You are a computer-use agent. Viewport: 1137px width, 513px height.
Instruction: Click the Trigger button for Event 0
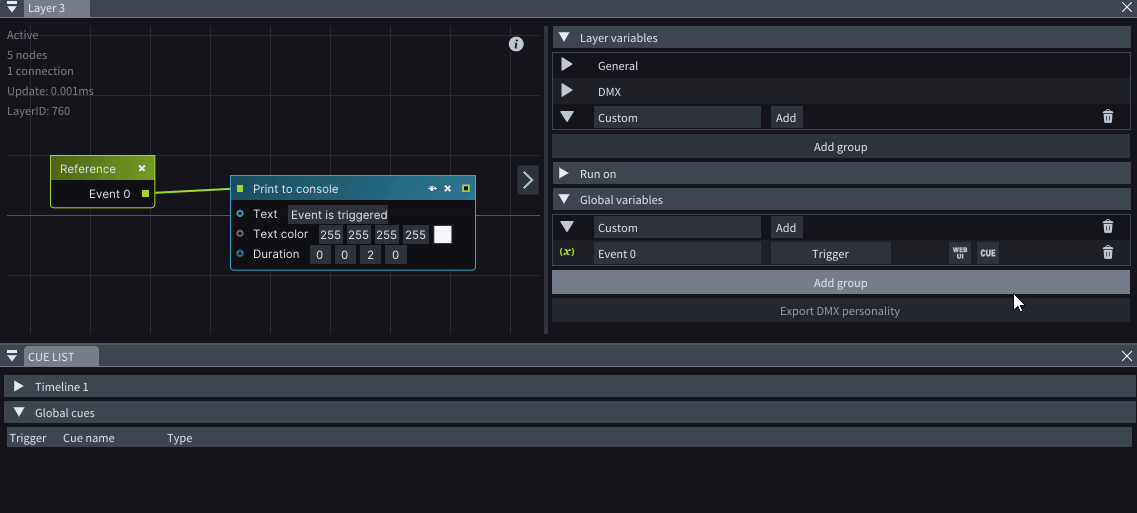coord(830,254)
